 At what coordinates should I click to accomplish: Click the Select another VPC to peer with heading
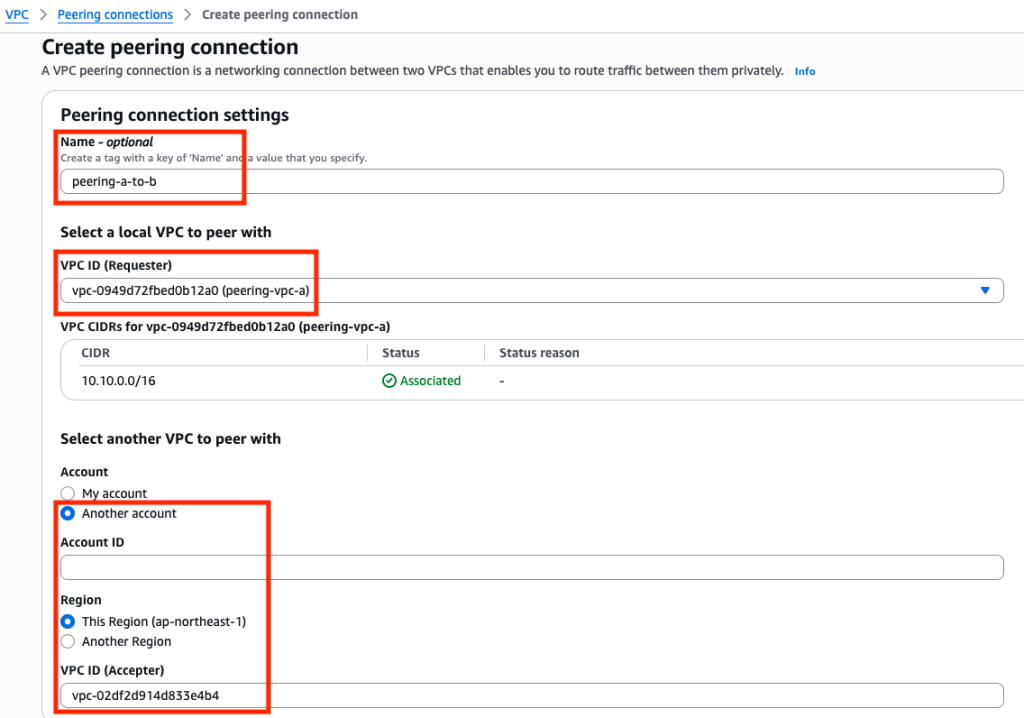point(170,439)
